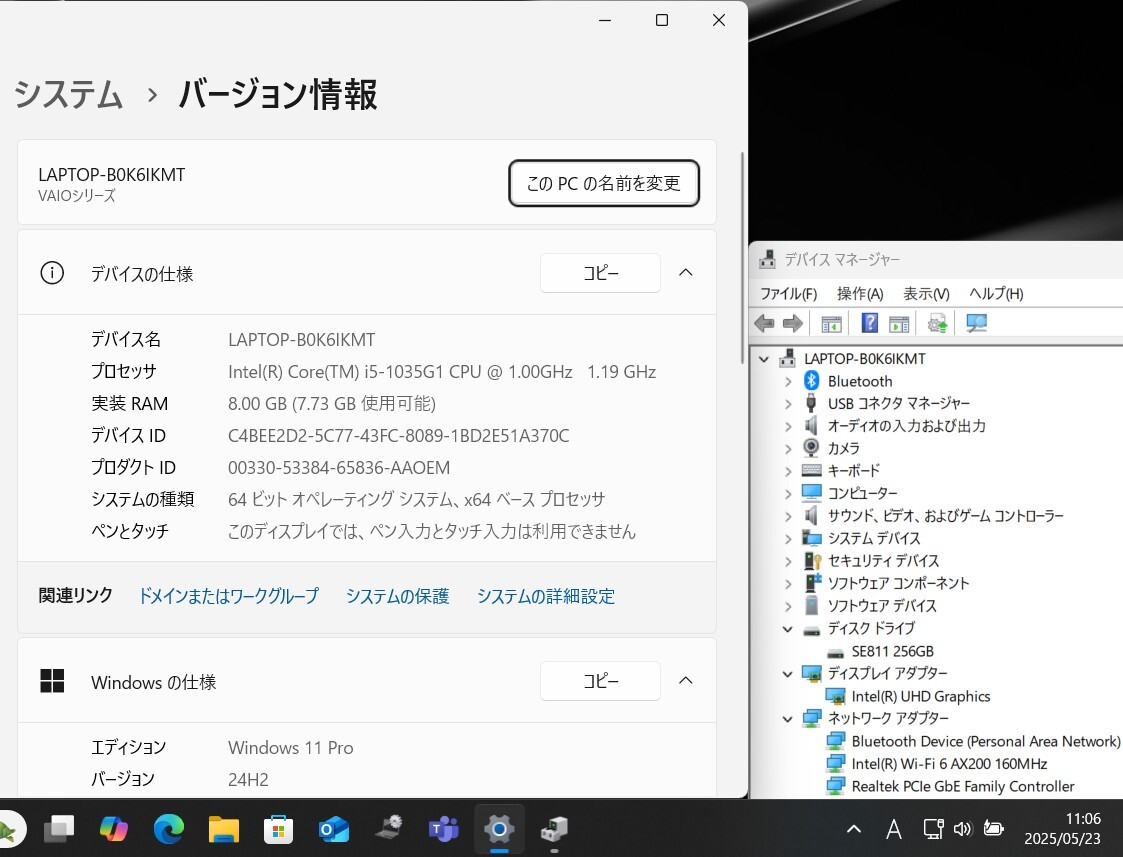1123x857 pixels.
Task: Click the device ID C4BEE2D2 value
Action: [398, 436]
